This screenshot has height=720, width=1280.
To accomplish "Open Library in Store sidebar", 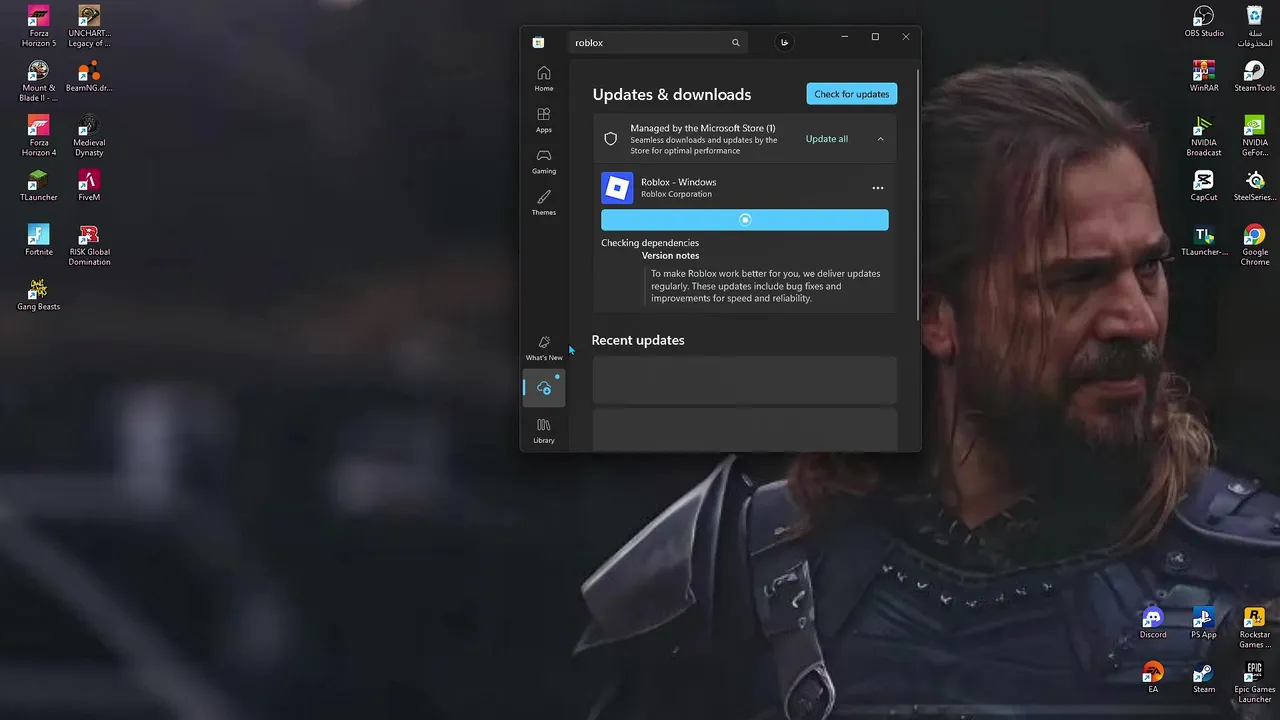I will coord(544,431).
